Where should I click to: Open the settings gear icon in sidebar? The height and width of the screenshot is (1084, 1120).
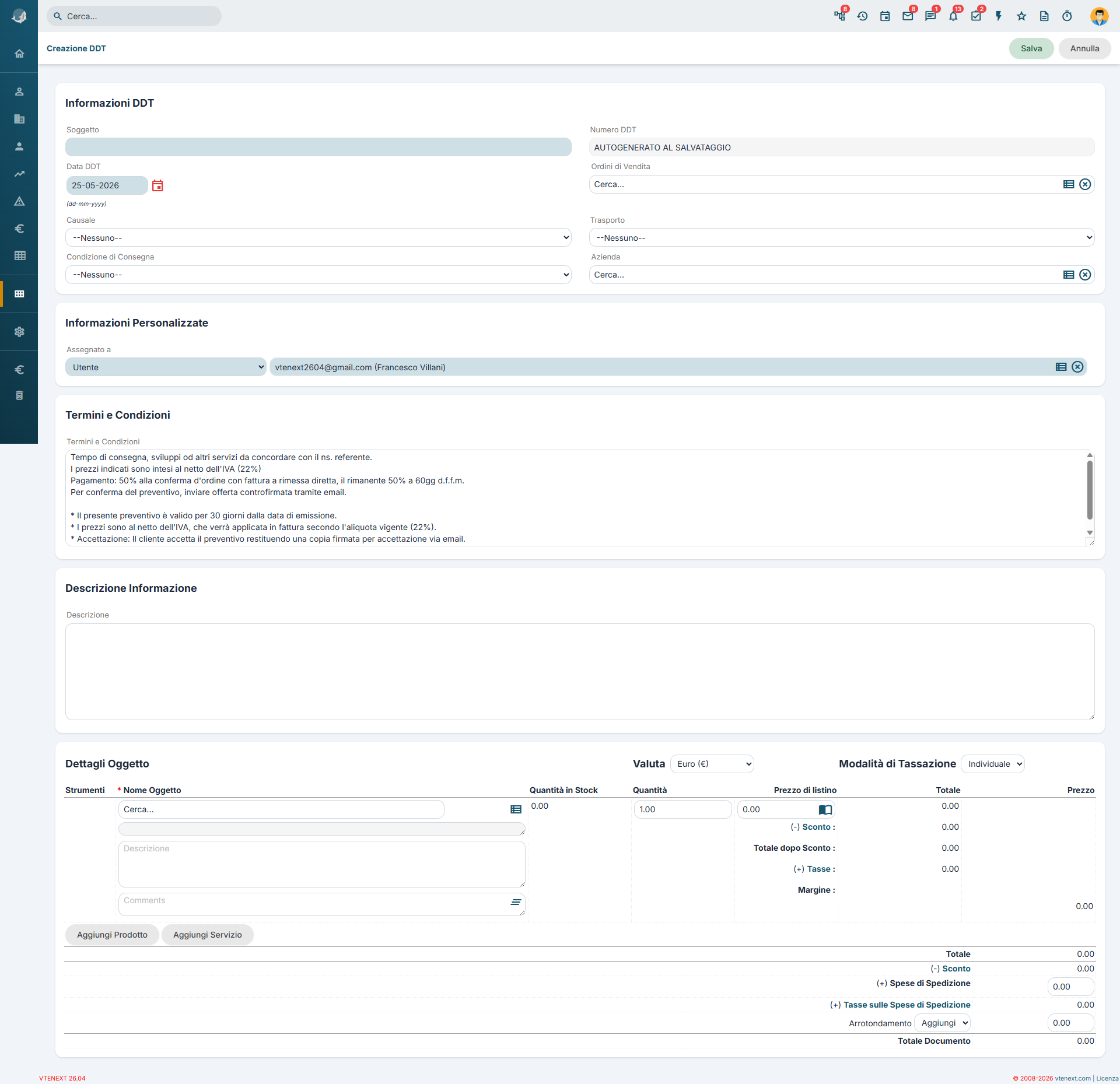tap(19, 332)
